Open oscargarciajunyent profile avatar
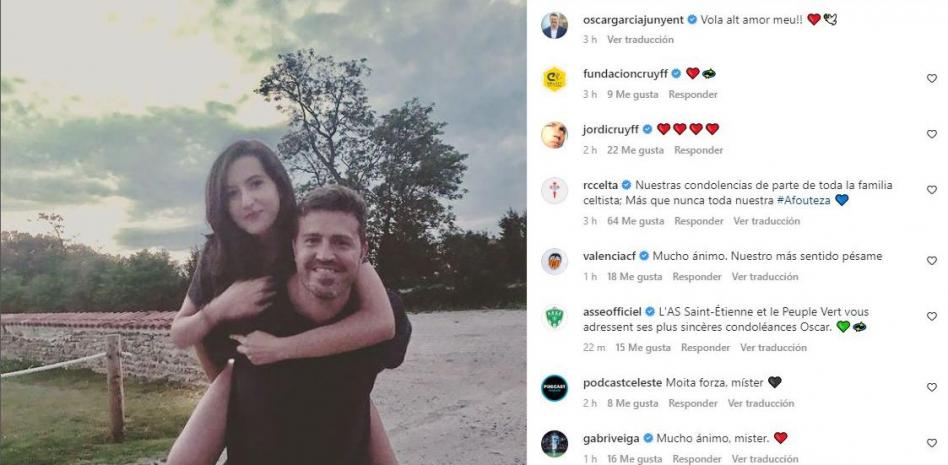948x465 pixels. click(x=554, y=25)
